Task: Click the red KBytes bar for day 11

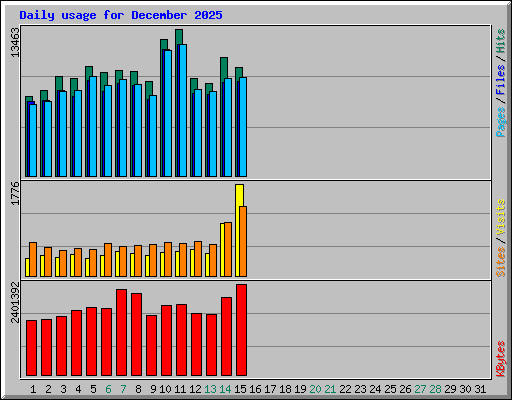Action: point(181,340)
